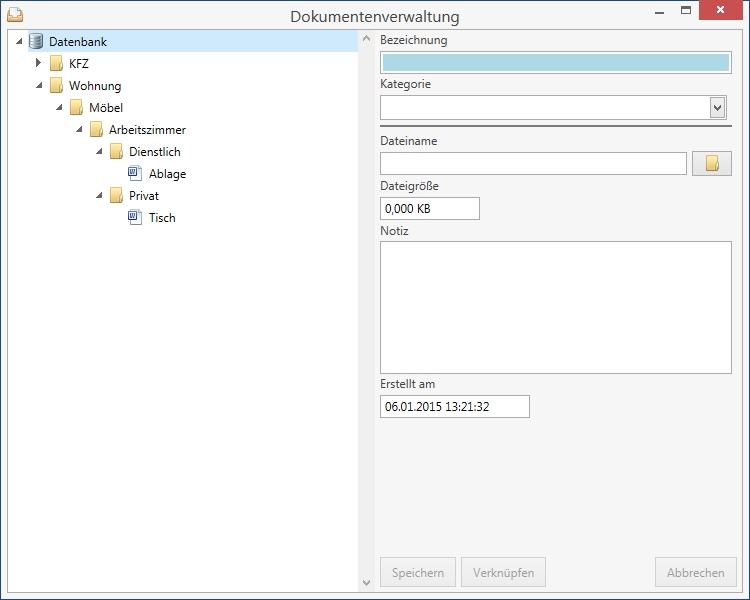This screenshot has width=750, height=600.
Task: Click the Tisch Word document icon
Action: coord(135,217)
